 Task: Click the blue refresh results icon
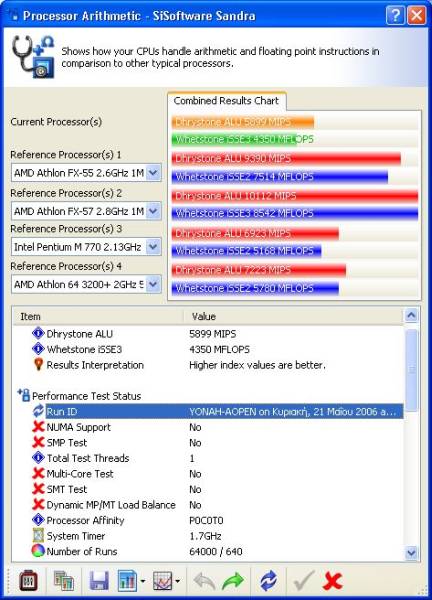pyautogui.click(x=269, y=581)
